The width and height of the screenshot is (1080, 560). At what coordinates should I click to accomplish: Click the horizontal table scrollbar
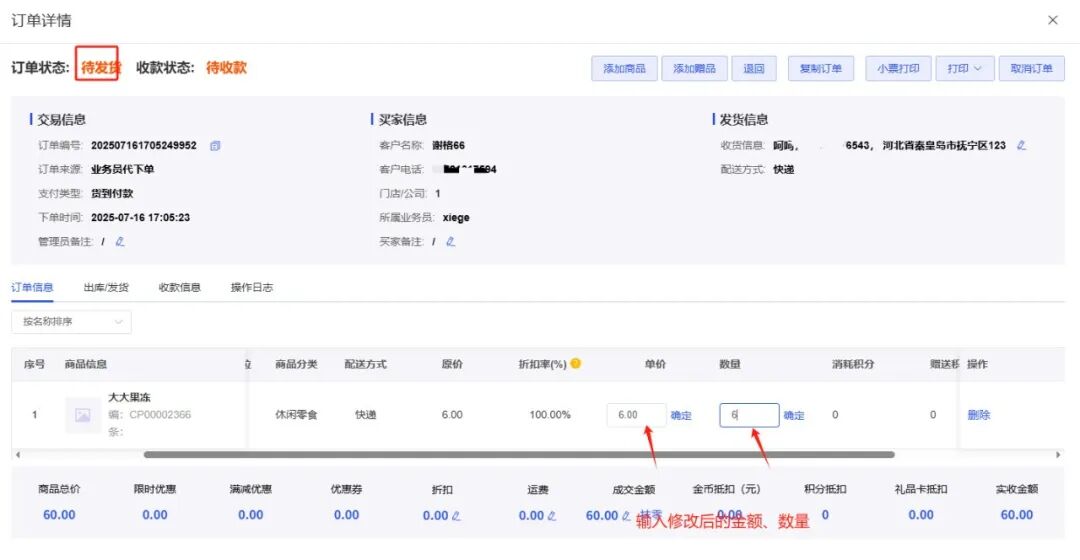[519, 455]
